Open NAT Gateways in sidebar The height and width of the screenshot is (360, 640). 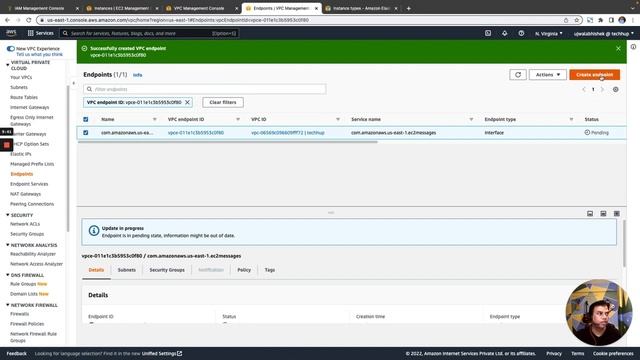tap(25, 194)
